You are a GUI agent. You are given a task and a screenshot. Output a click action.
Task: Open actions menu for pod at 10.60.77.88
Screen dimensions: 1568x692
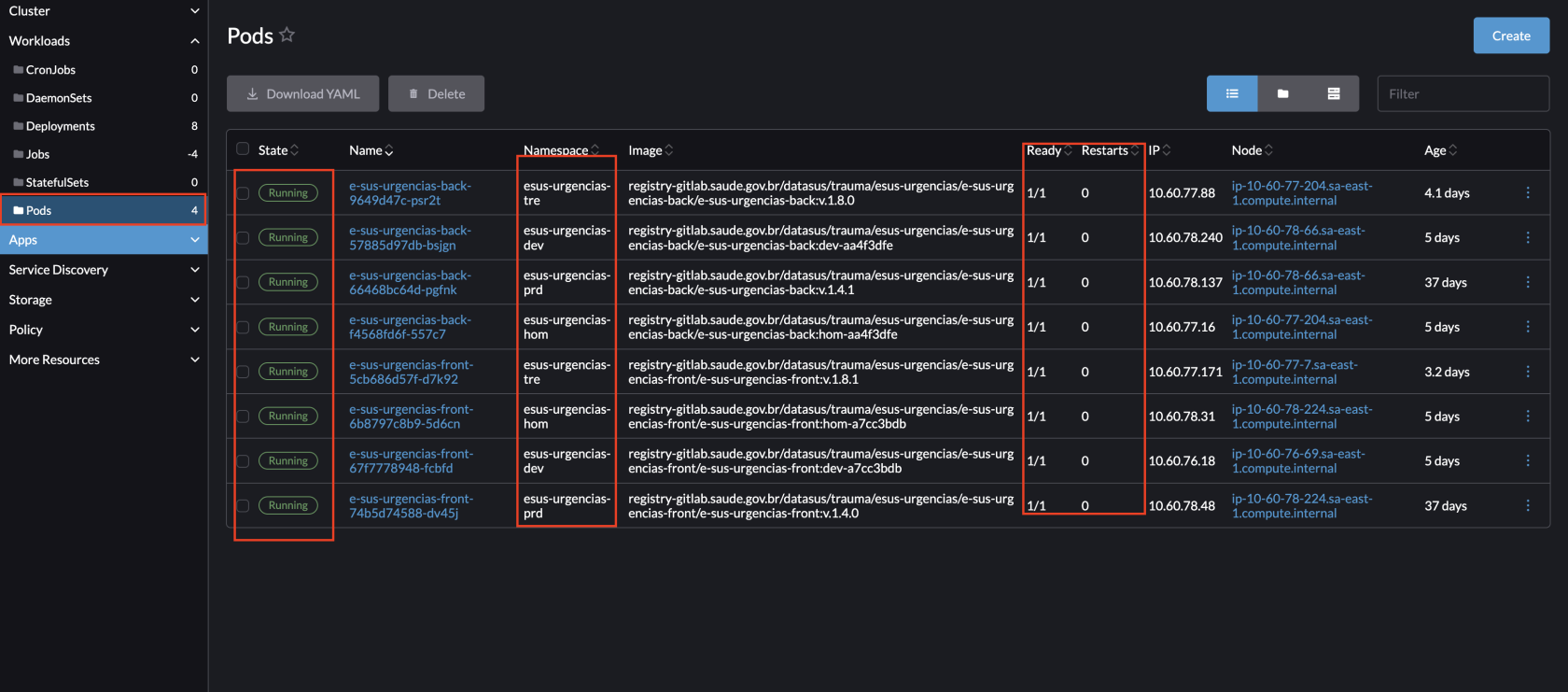pos(1527,192)
